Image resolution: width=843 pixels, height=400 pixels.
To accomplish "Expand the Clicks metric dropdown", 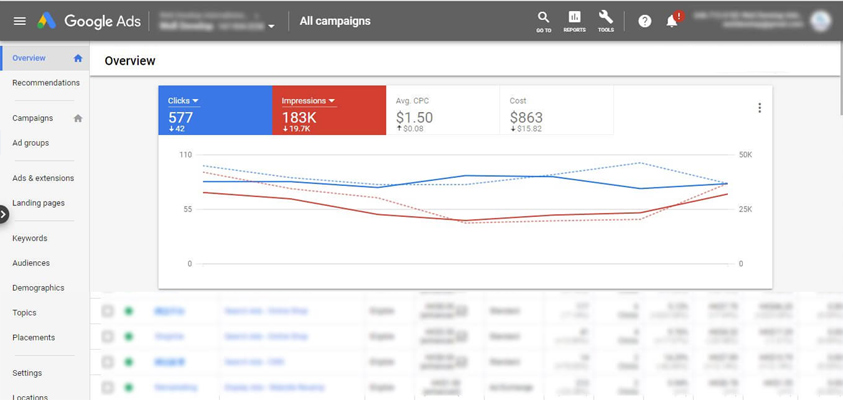I will pos(196,101).
